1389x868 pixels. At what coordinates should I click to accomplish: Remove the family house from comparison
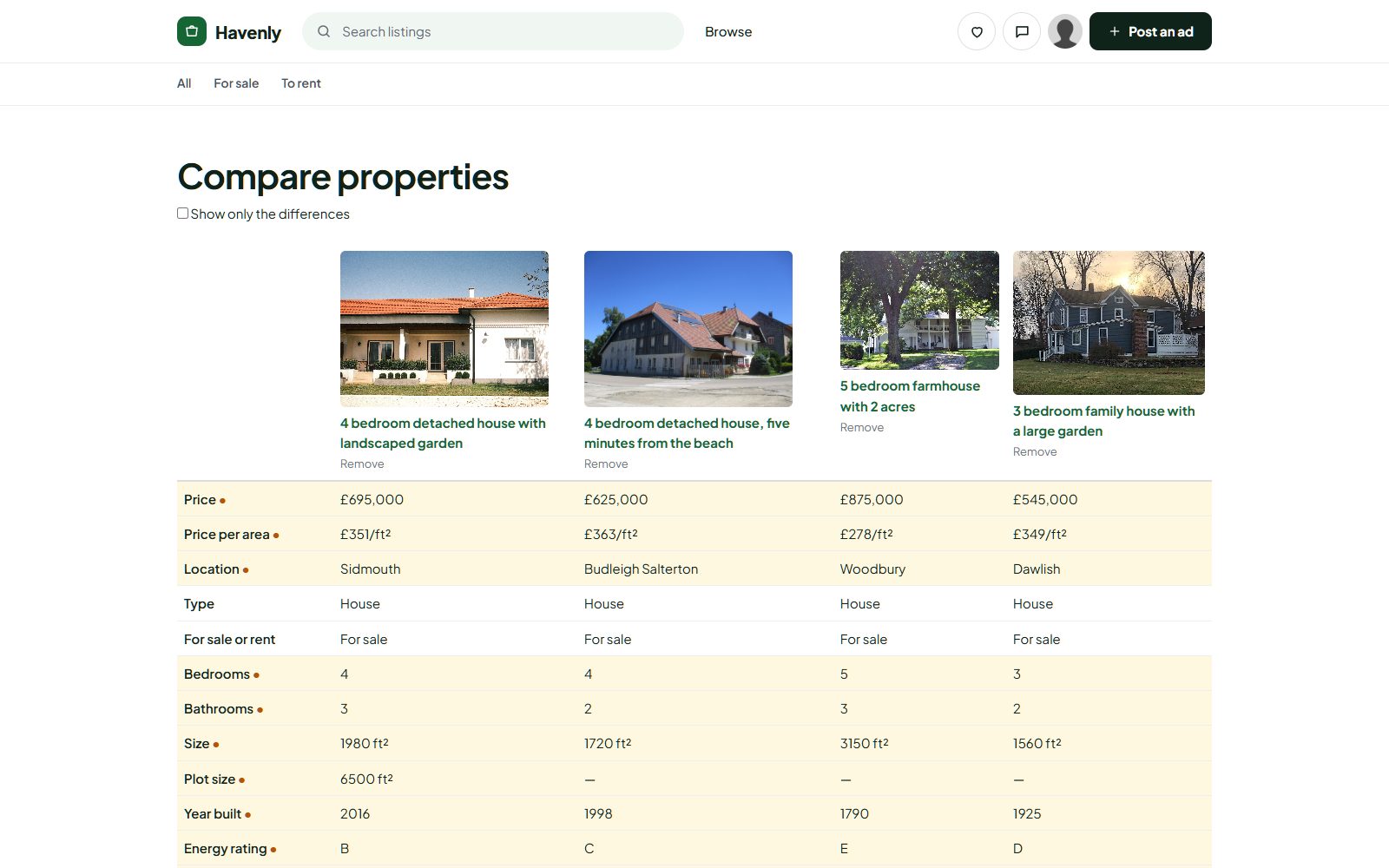click(x=1035, y=451)
